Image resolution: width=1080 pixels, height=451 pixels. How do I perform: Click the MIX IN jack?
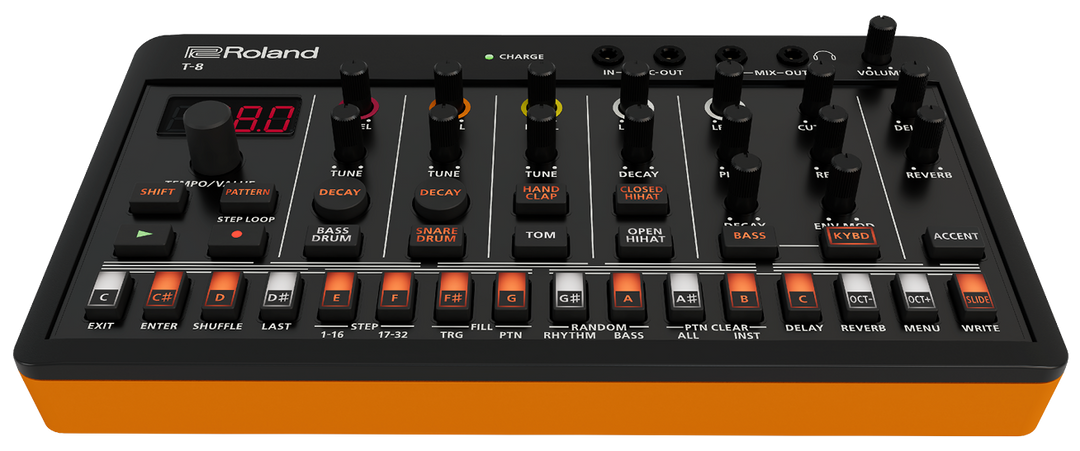(729, 54)
